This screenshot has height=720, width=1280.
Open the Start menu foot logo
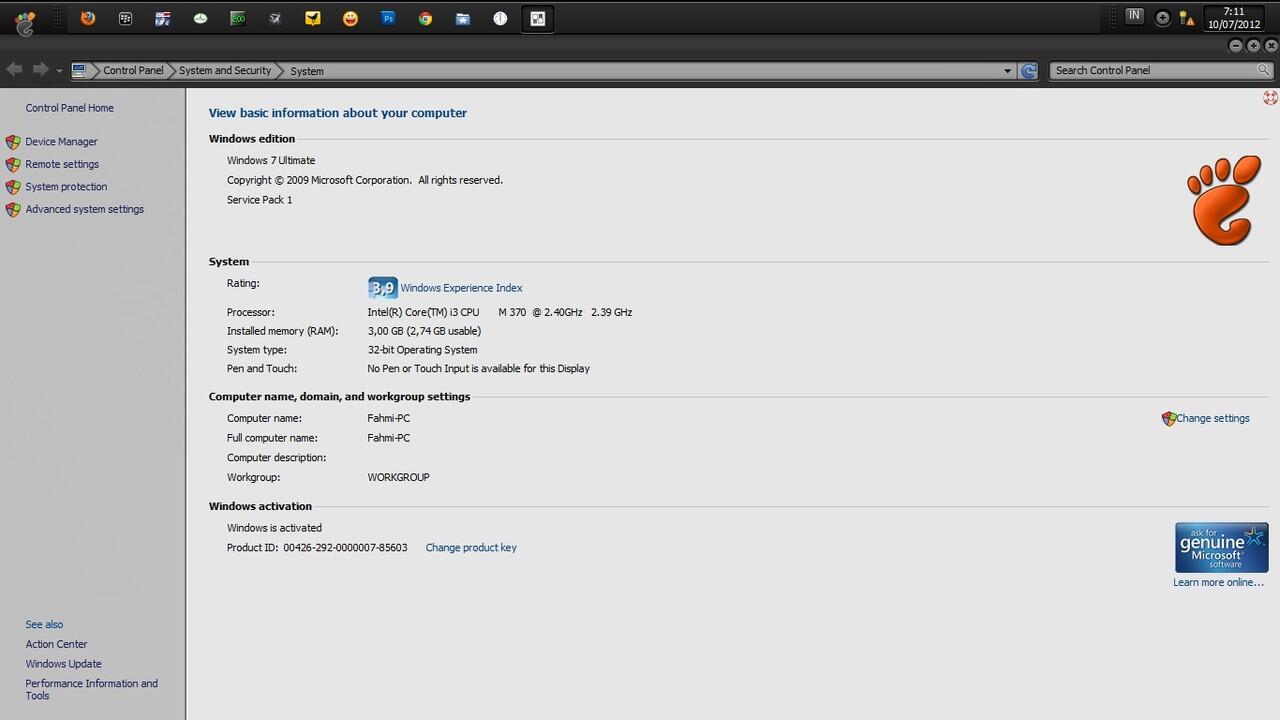pos(24,22)
